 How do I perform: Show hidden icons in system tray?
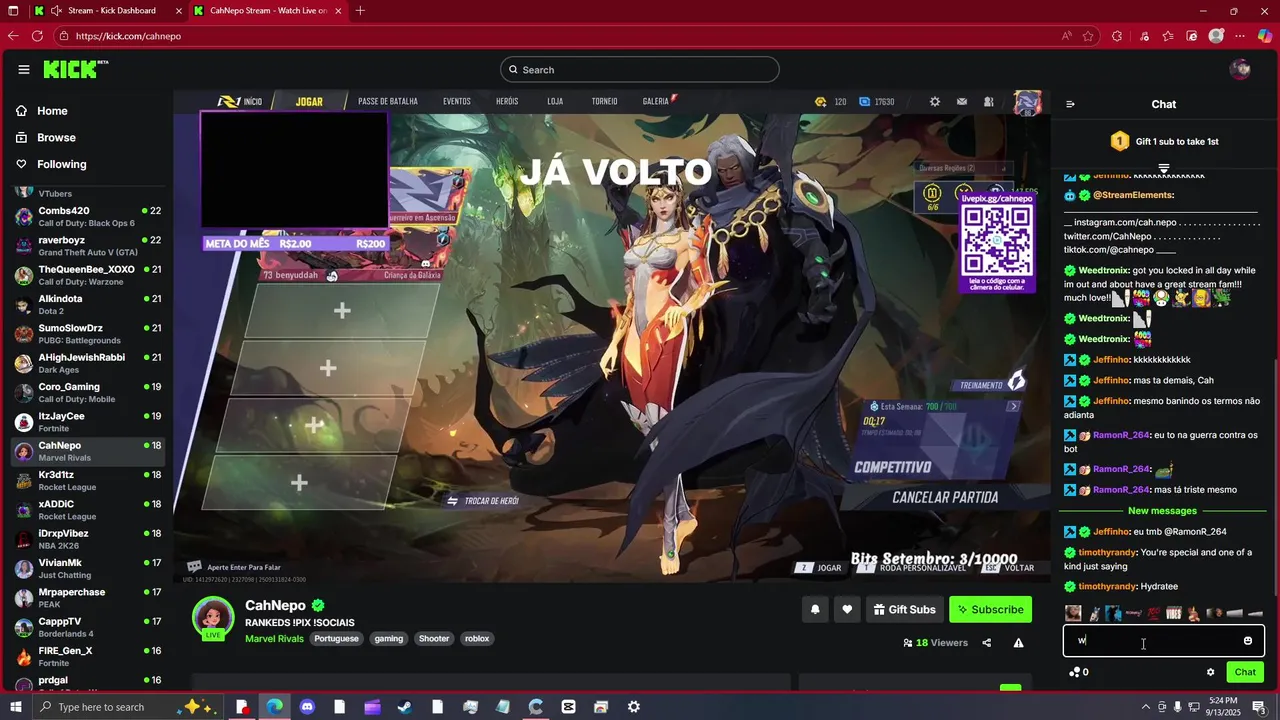[x=1145, y=707]
